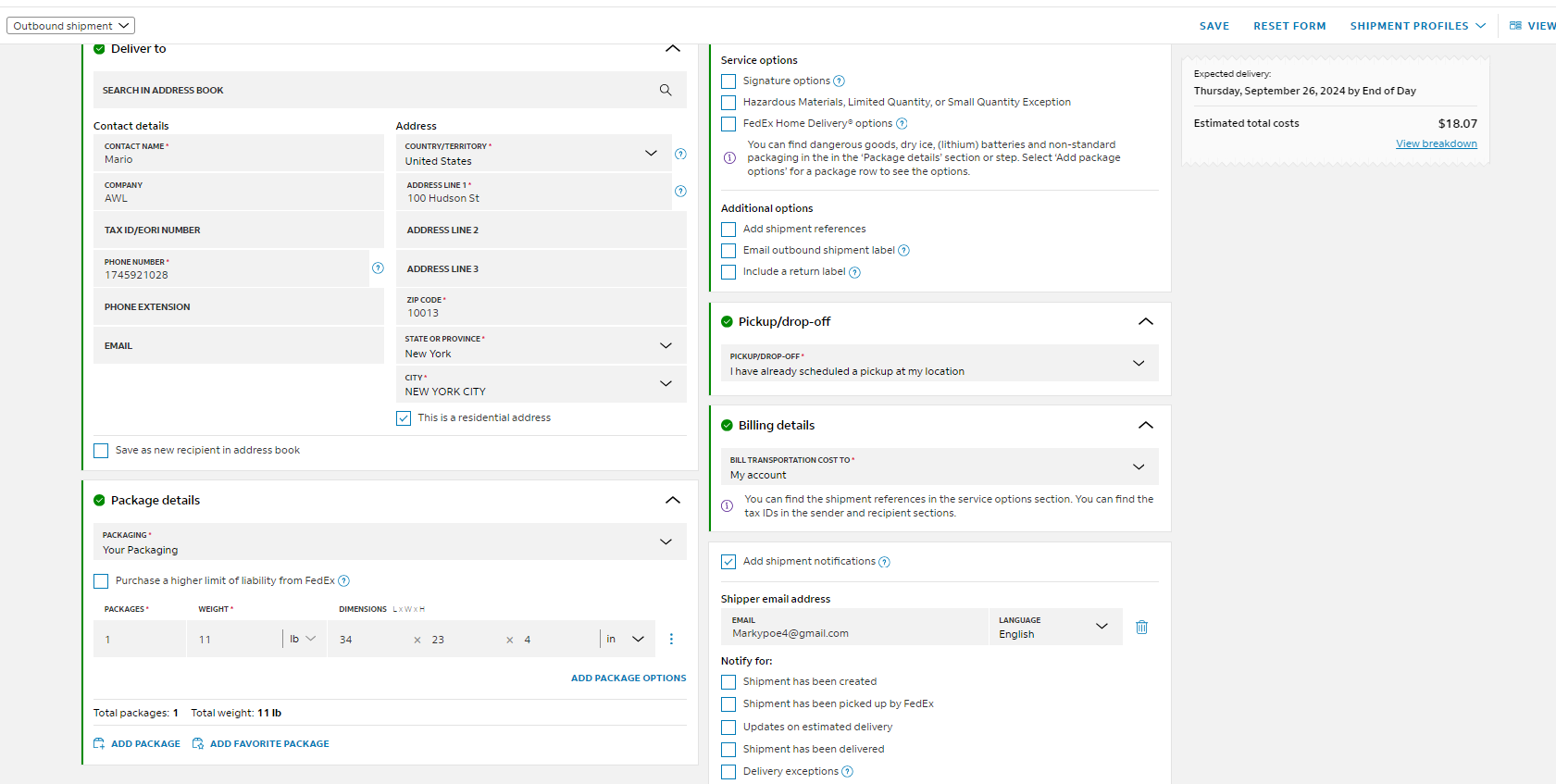Open help icon beside Country/Territory field
The height and width of the screenshot is (784, 1556).
click(x=680, y=154)
